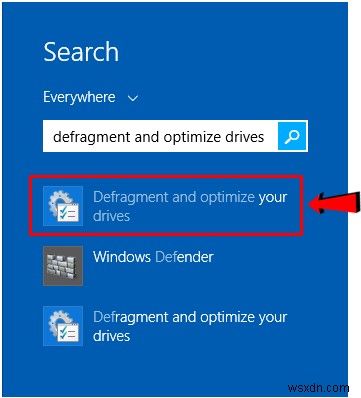Open the last 'Defragment and optimize your drives' text
Screen dimensions: 361x398
coord(190,326)
